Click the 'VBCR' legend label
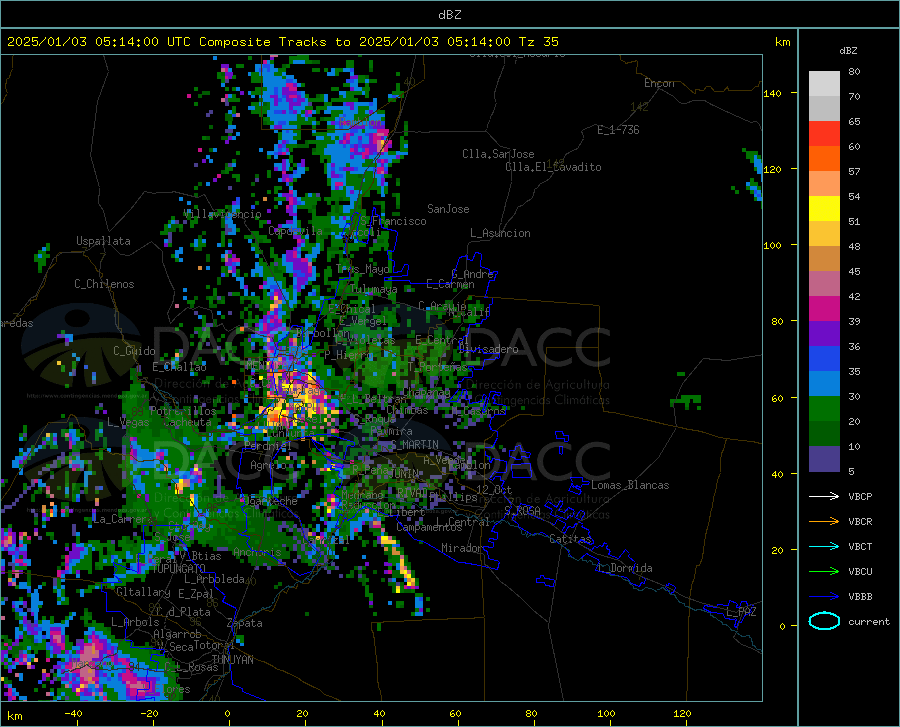The width and height of the screenshot is (900, 727). tap(860, 522)
